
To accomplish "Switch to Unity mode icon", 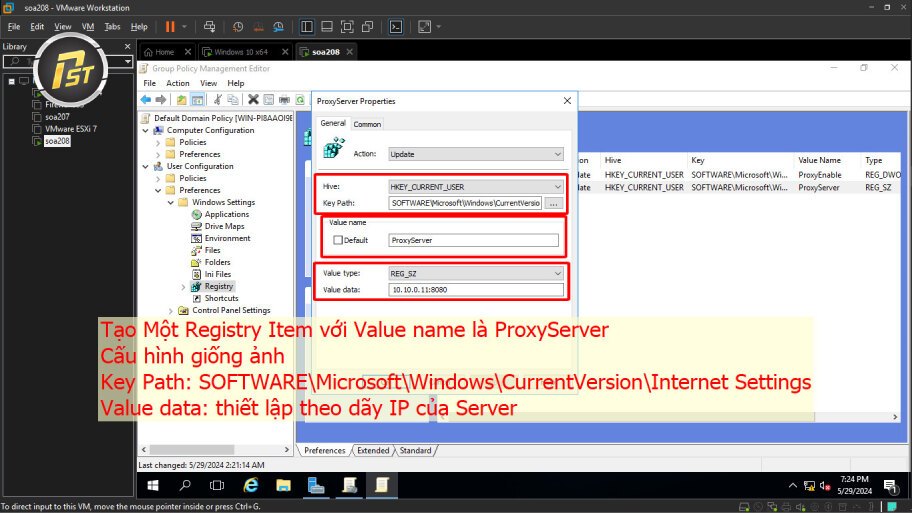I will (367, 27).
